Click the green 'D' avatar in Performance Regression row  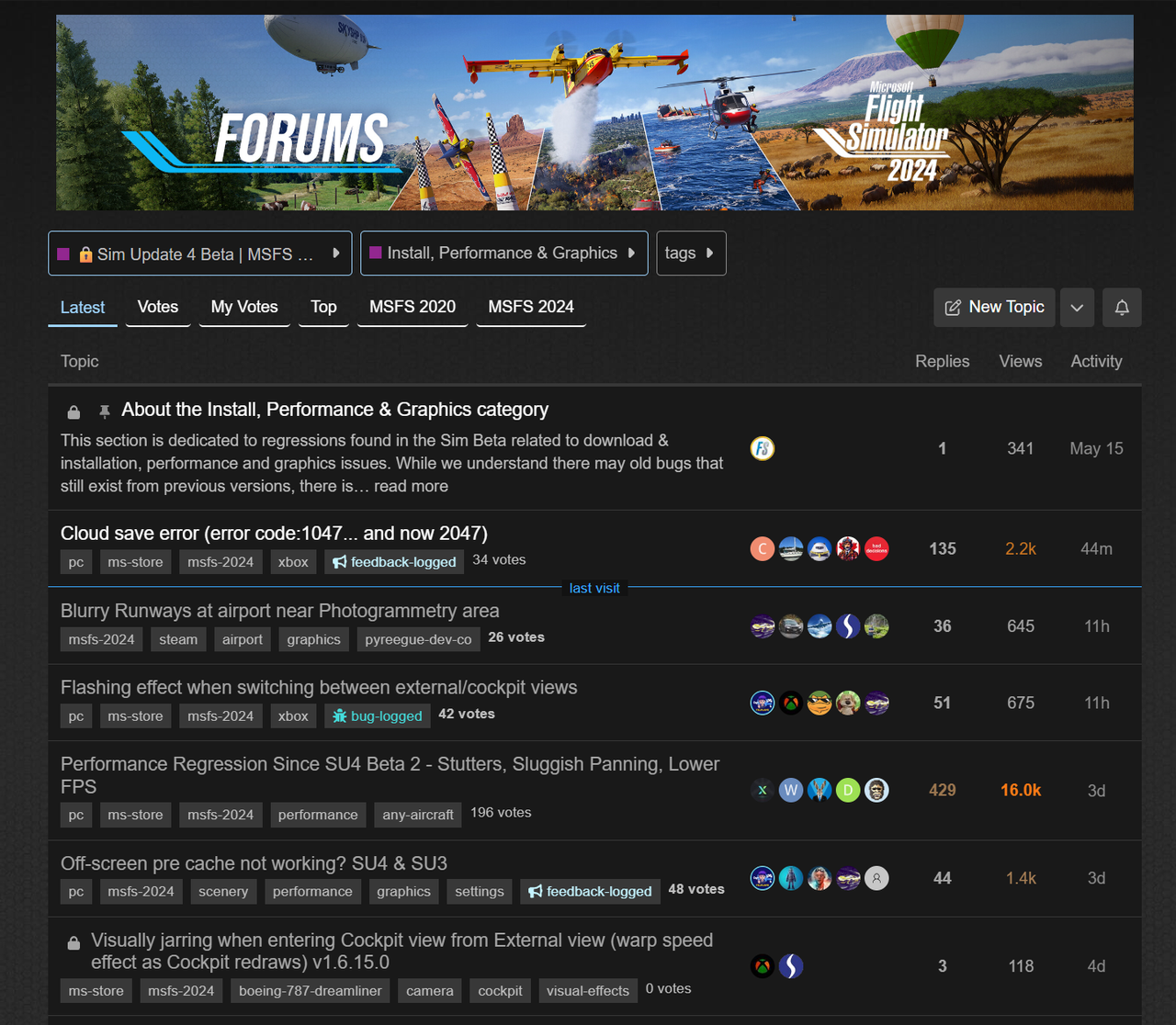(848, 790)
